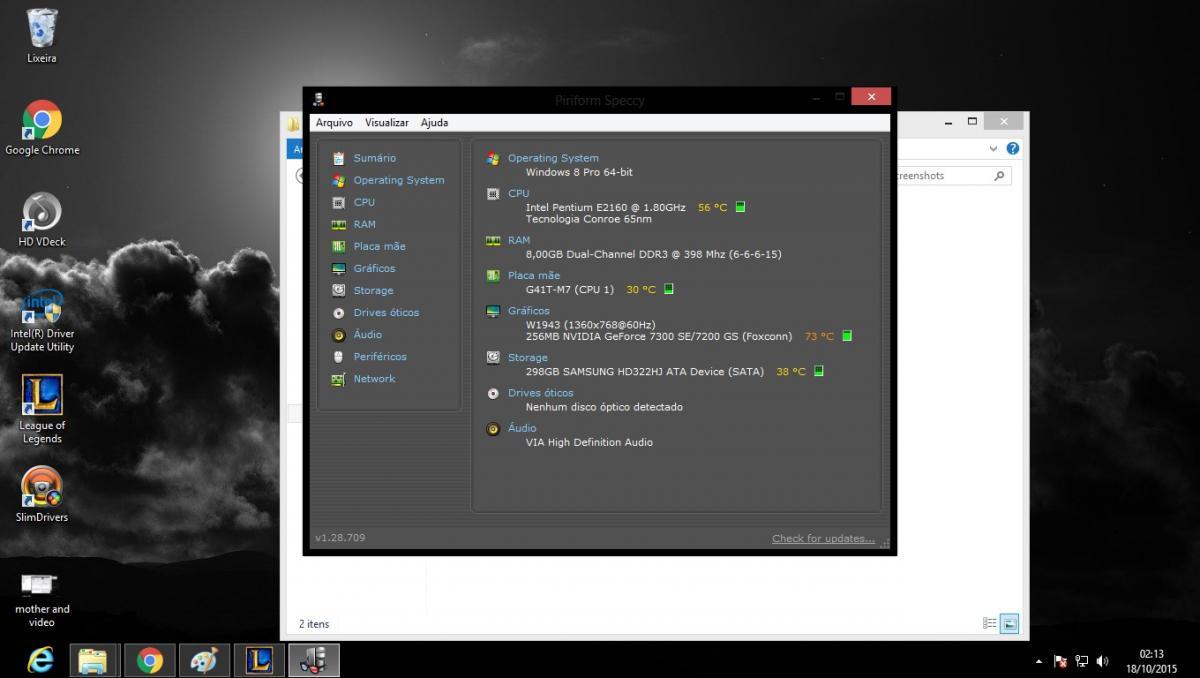1200x678 pixels.
Task: Click the CPU chip icon in sidebar
Action: pyautogui.click(x=338, y=202)
